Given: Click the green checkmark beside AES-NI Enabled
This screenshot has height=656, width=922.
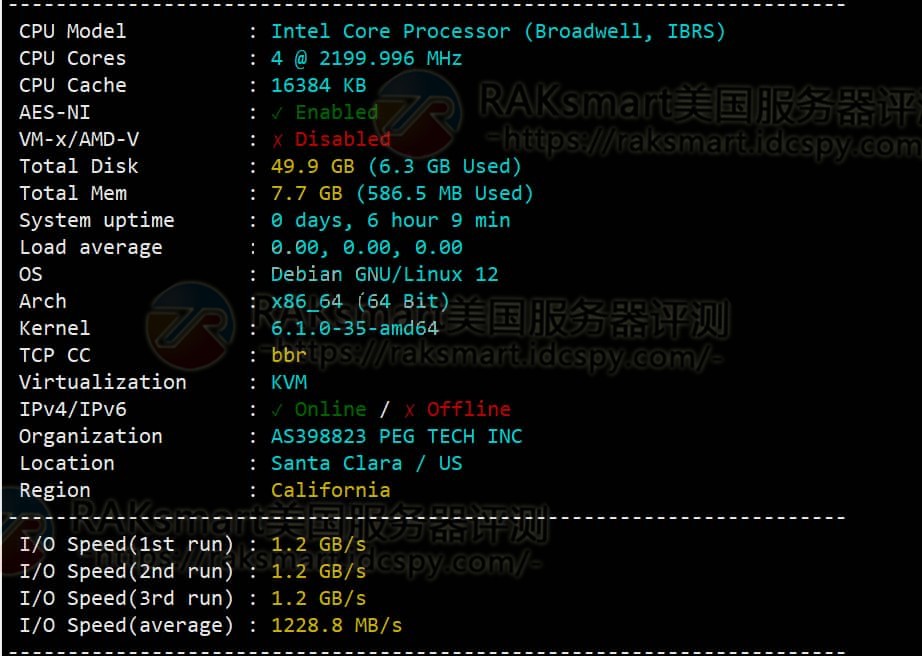Looking at the screenshot, I should pos(277,112).
